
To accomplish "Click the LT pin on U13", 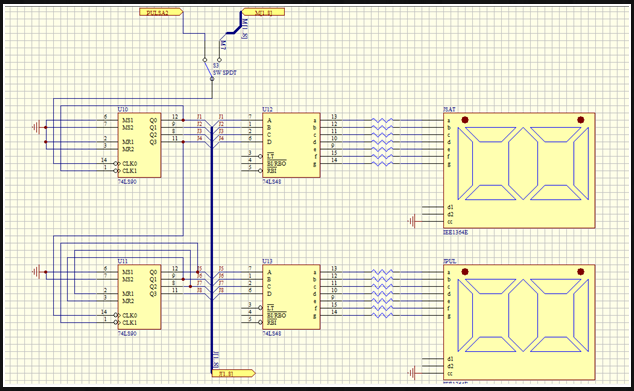I will 271,308.
